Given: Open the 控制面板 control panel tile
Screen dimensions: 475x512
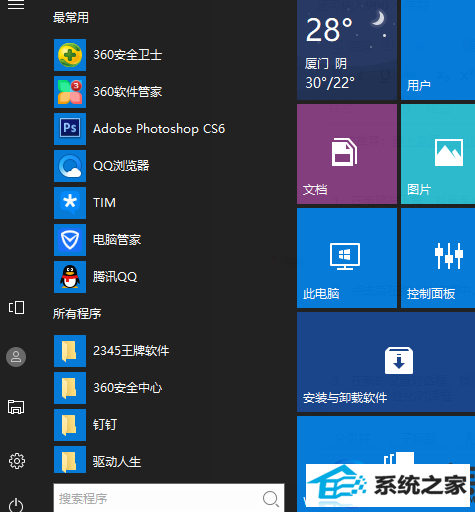Looking at the screenshot, I should (438, 258).
